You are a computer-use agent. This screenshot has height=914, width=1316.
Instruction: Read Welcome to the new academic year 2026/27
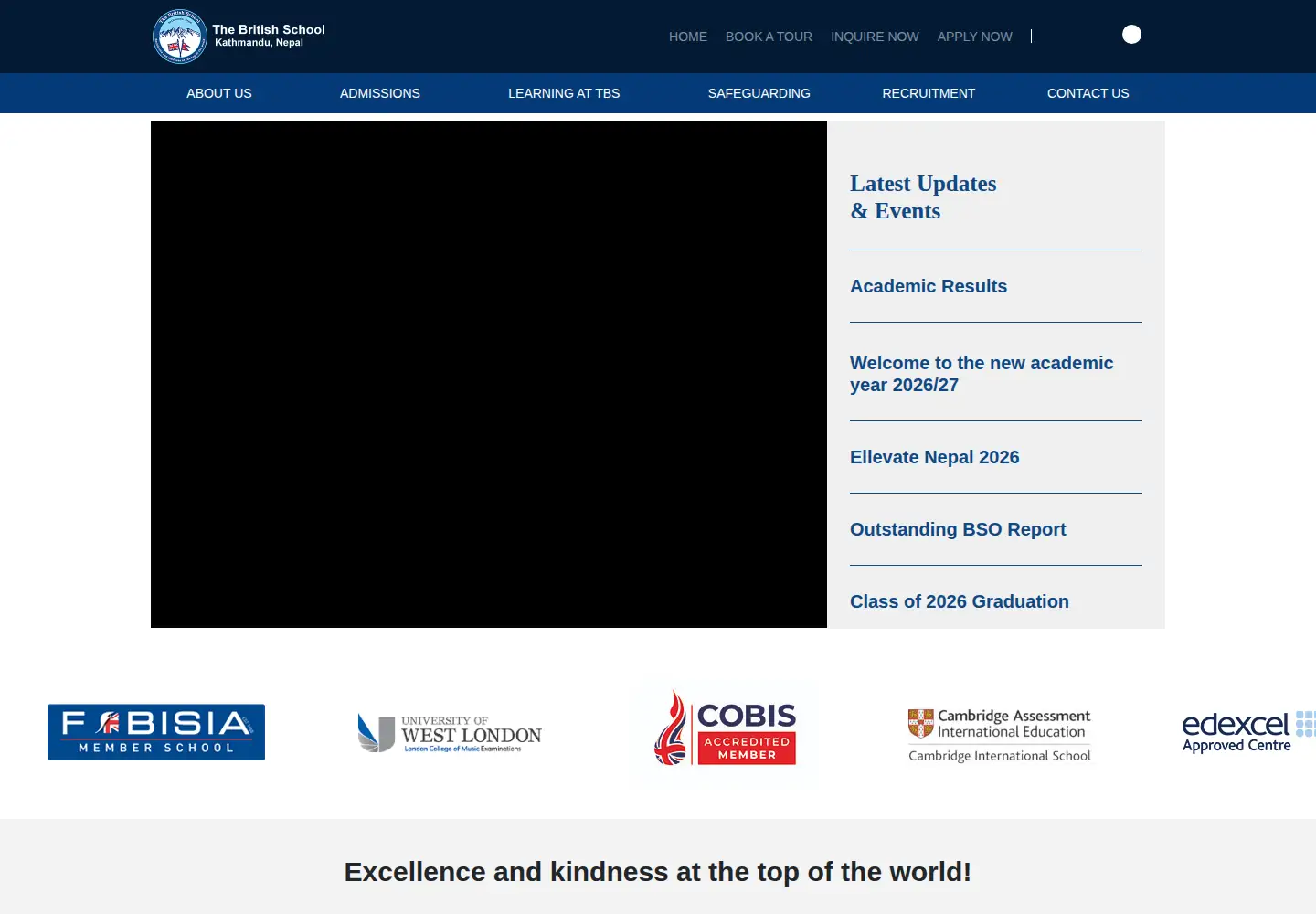[x=982, y=374]
